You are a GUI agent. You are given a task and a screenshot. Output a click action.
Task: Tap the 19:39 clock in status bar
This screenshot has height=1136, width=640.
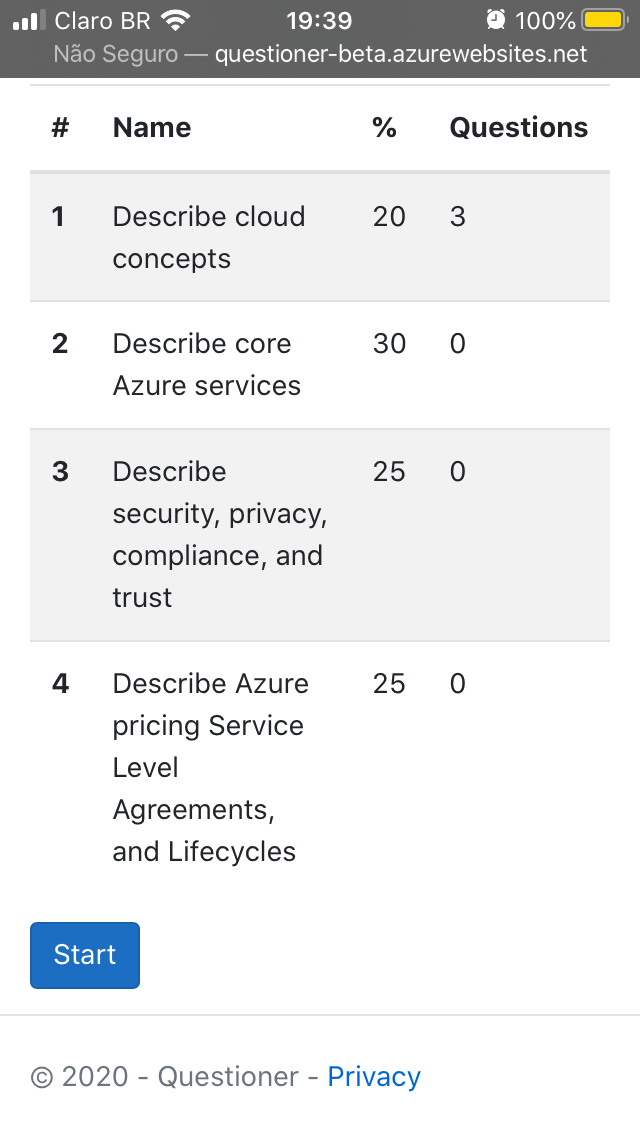pyautogui.click(x=319, y=20)
